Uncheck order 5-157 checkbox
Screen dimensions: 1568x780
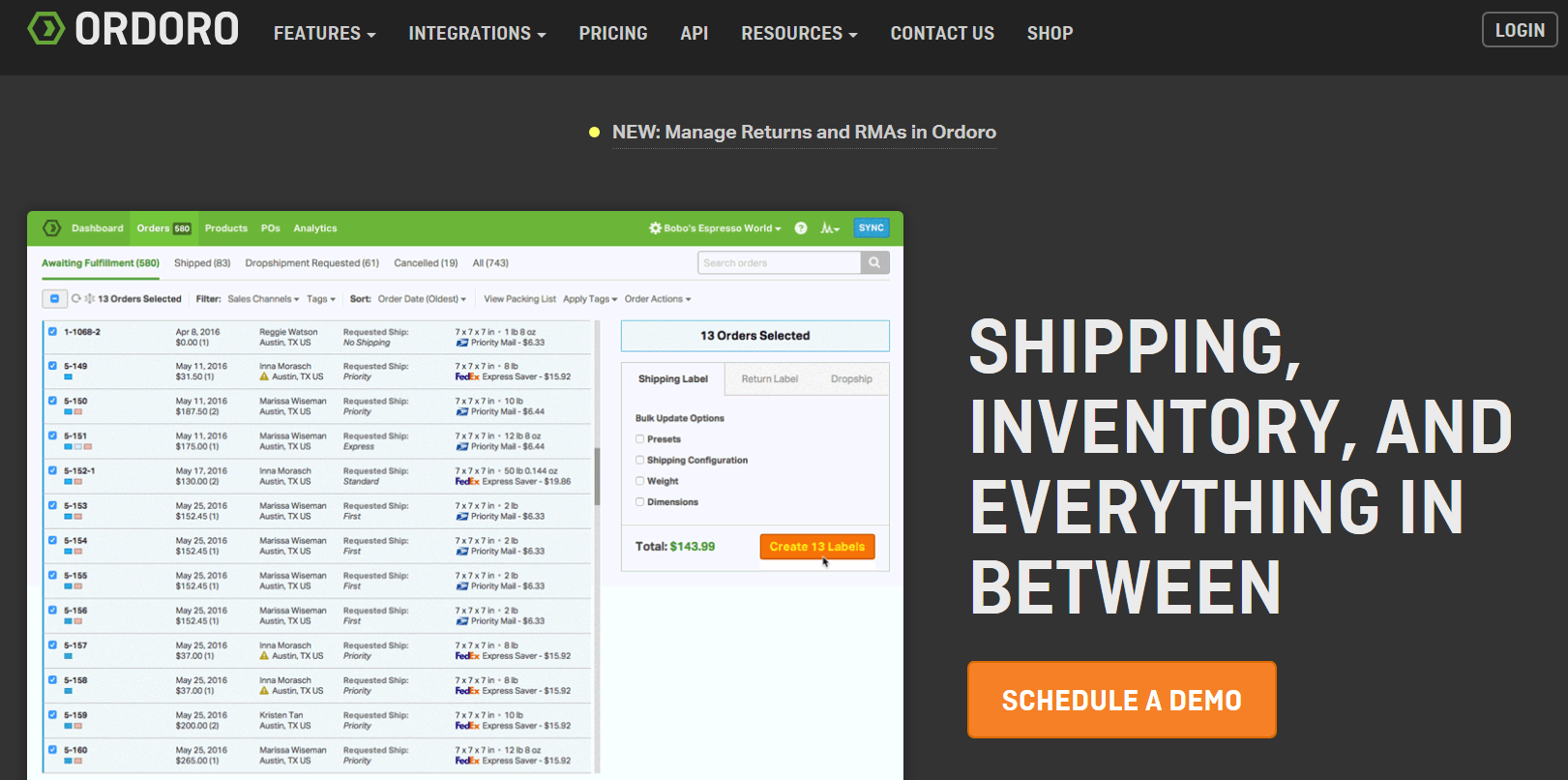point(52,645)
